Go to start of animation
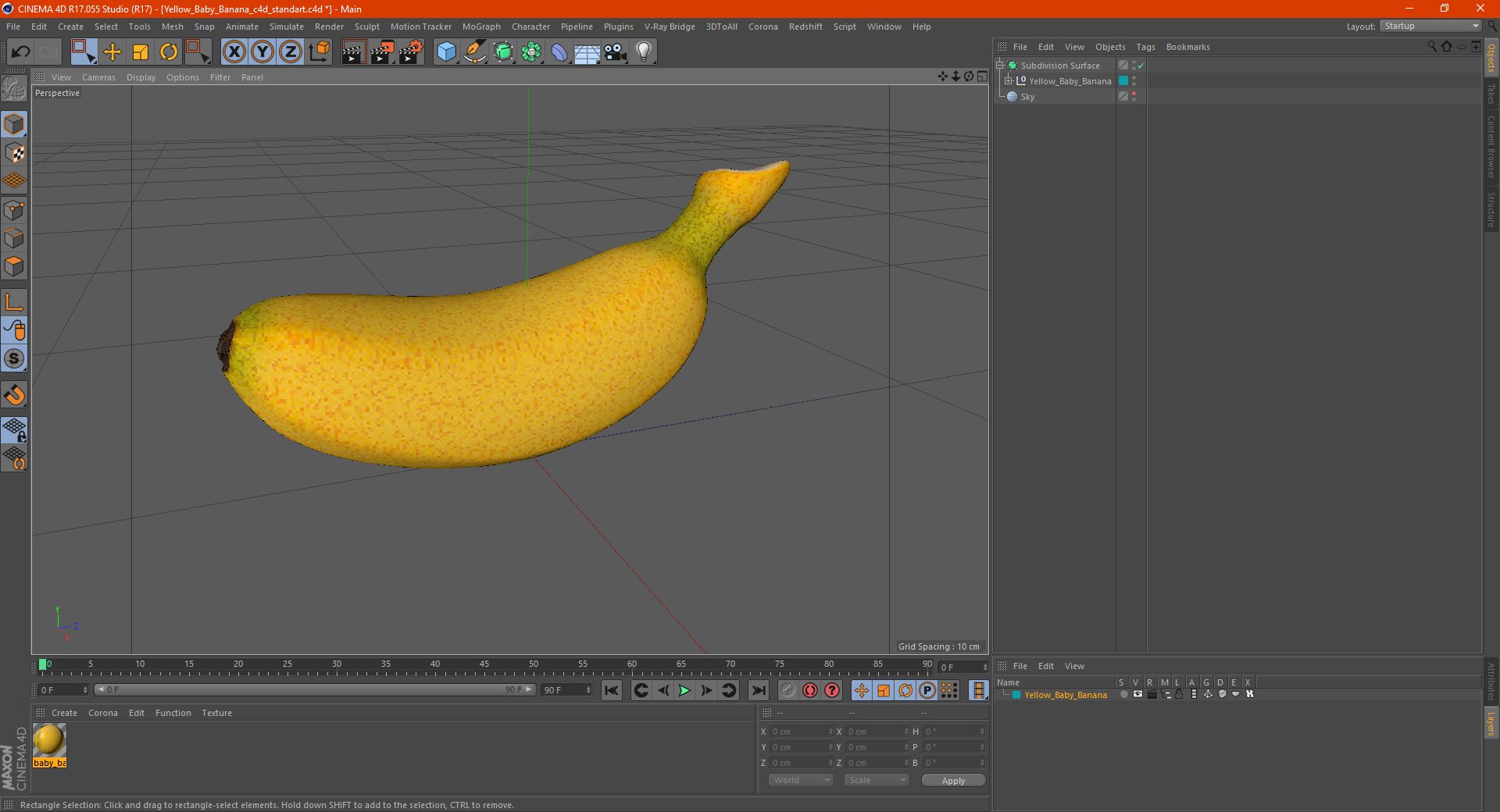 click(x=612, y=690)
